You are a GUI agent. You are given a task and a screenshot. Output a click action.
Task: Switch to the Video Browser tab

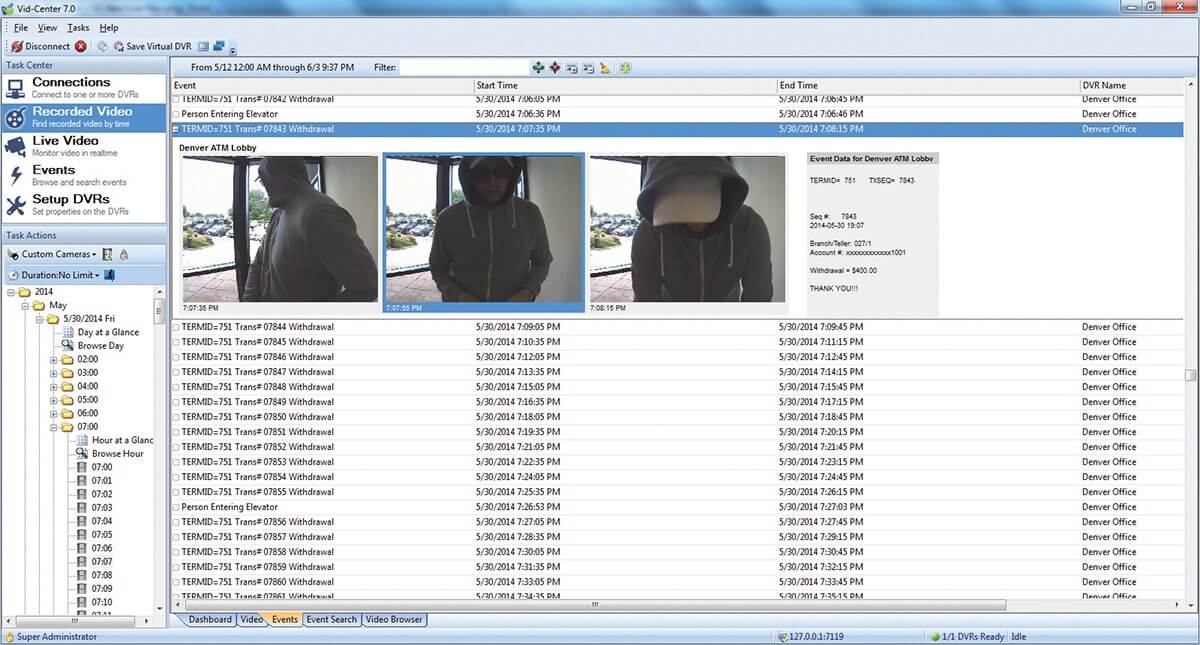[394, 620]
